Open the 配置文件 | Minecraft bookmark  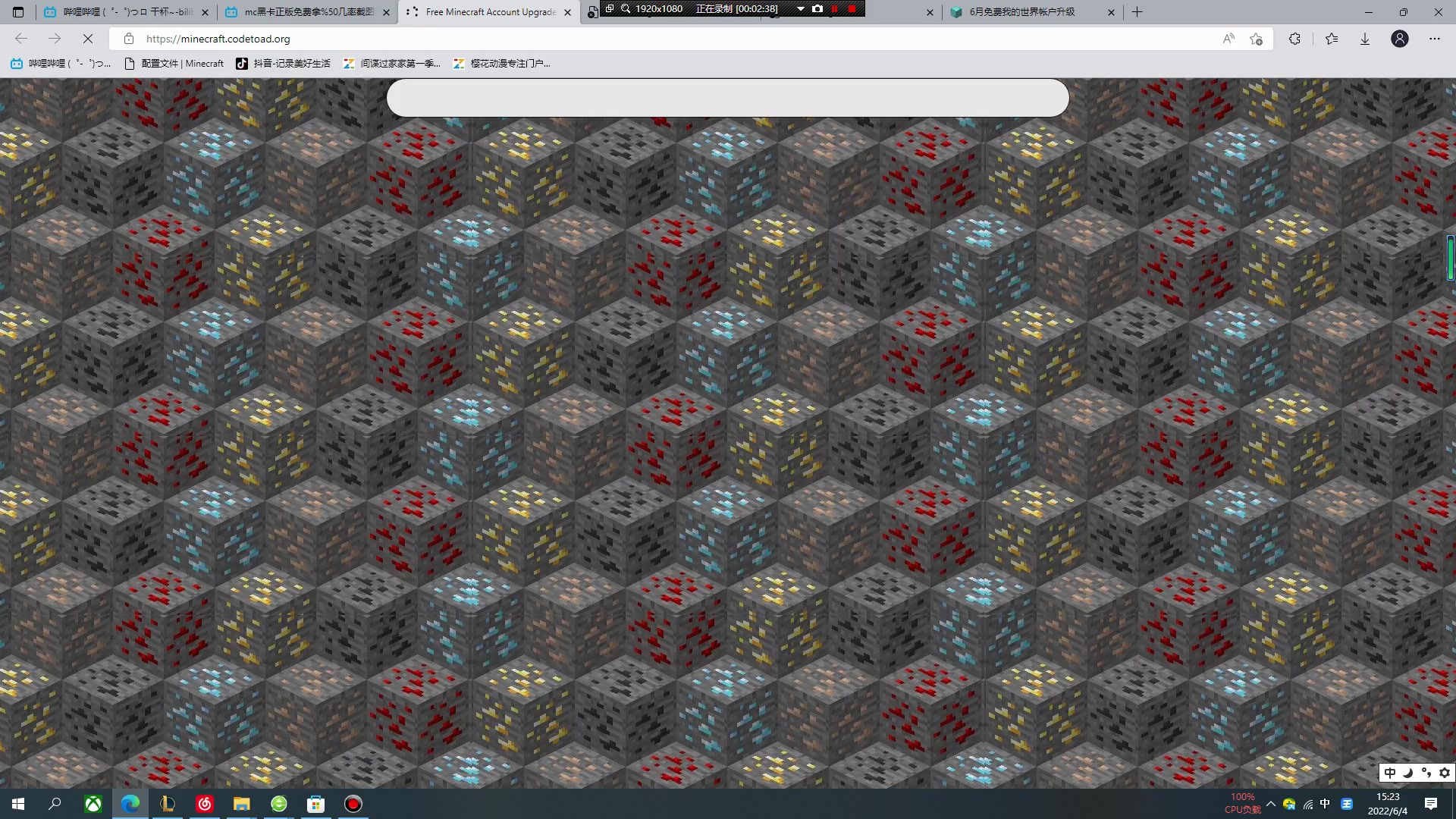coord(174,64)
